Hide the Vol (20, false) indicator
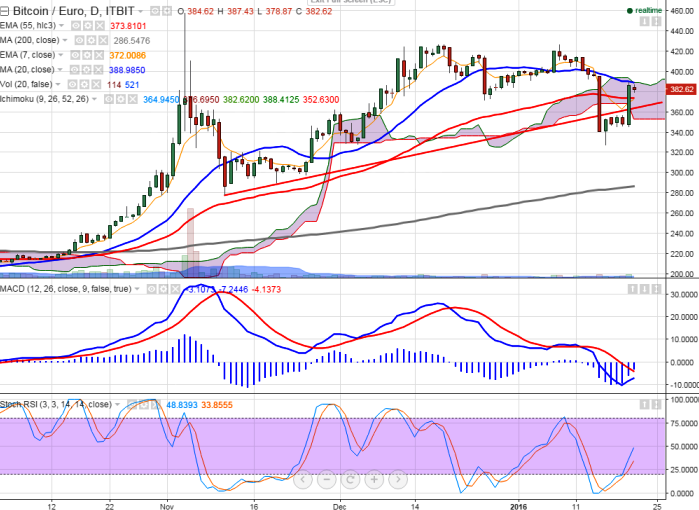Viewport: 699px width, 510px height. tap(72, 84)
